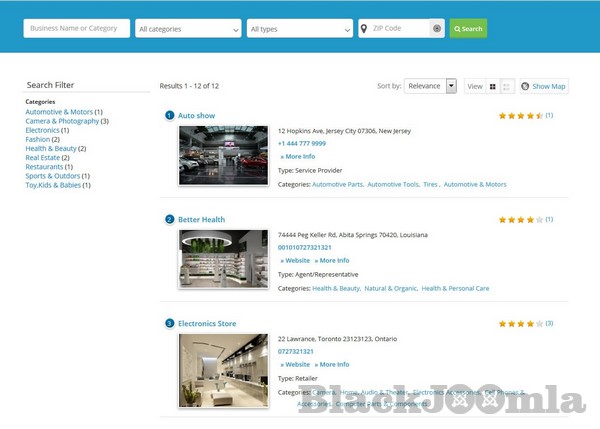Click the number 1 marker badge
600x429 pixels.
170,116
